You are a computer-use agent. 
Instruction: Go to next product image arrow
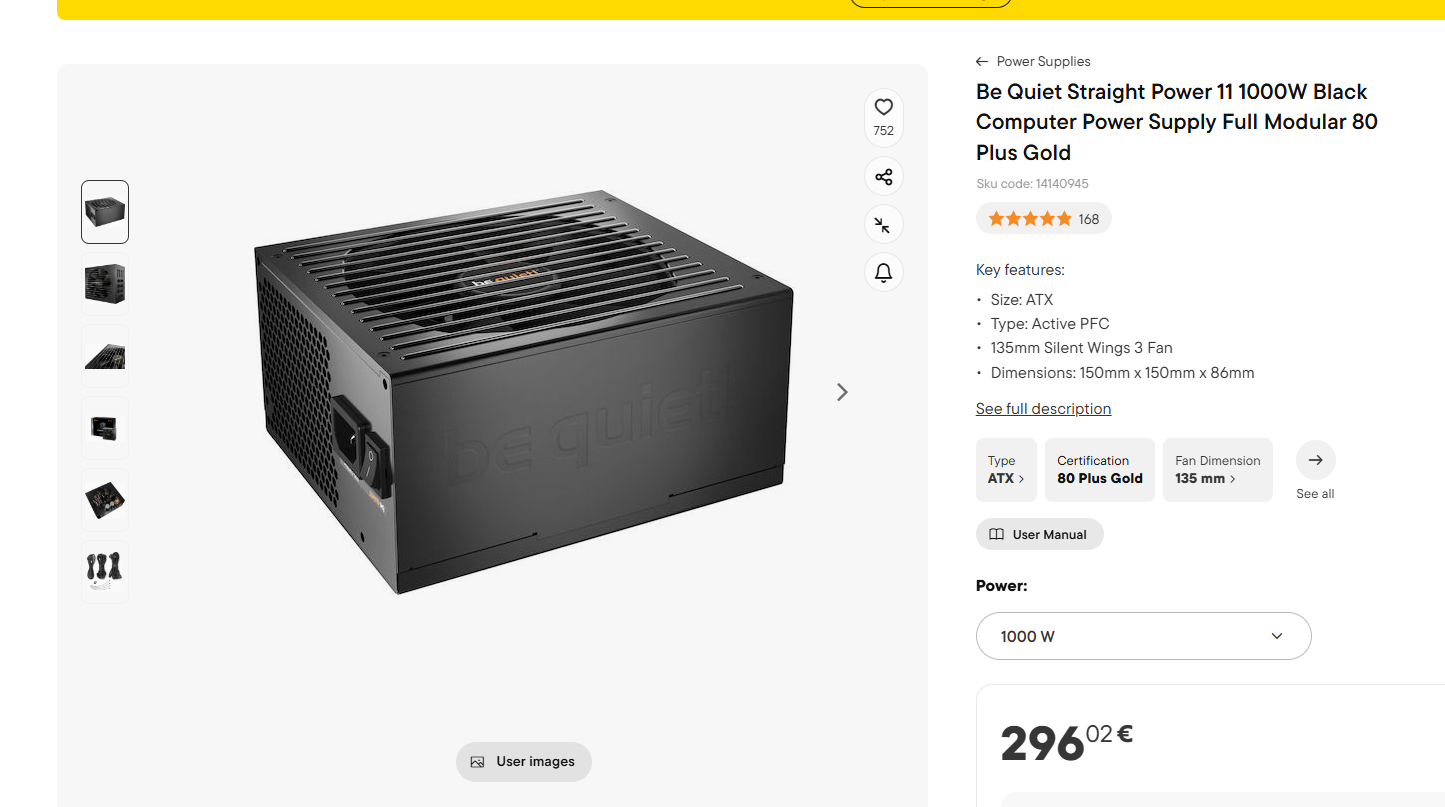[842, 392]
